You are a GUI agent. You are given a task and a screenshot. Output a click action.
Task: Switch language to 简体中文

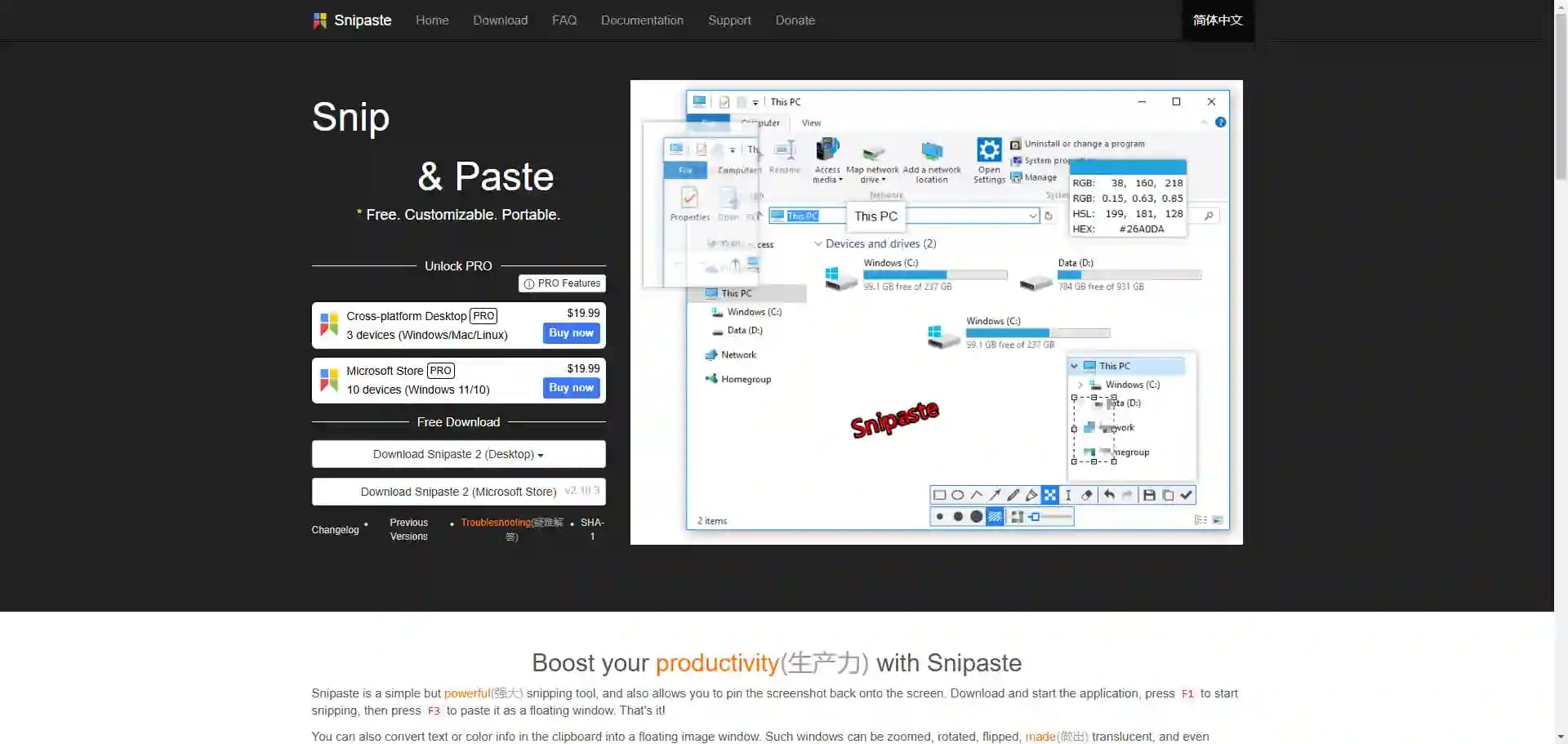[x=1218, y=20]
